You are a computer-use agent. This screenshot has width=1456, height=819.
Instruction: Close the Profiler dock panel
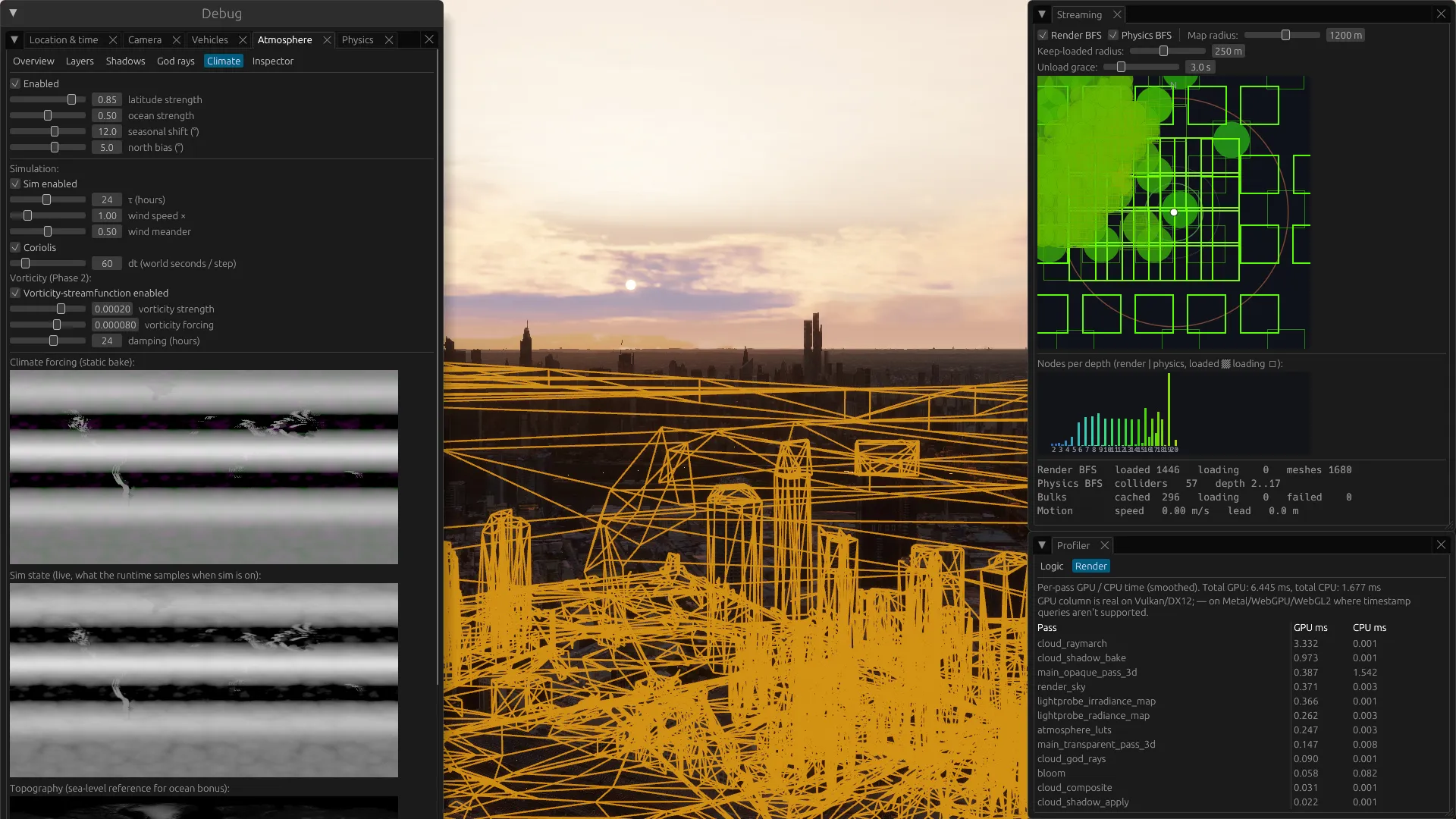[1441, 545]
